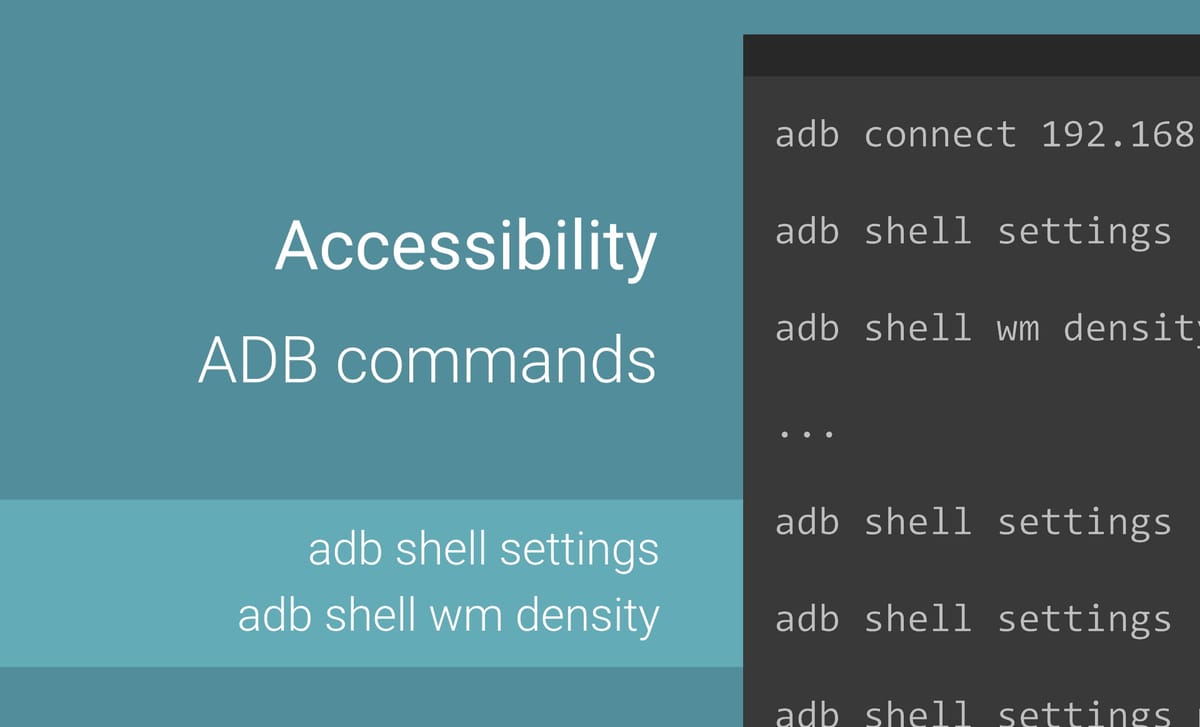Click the 192.168 IP address text
The image size is (1200, 727).
click(1120, 134)
